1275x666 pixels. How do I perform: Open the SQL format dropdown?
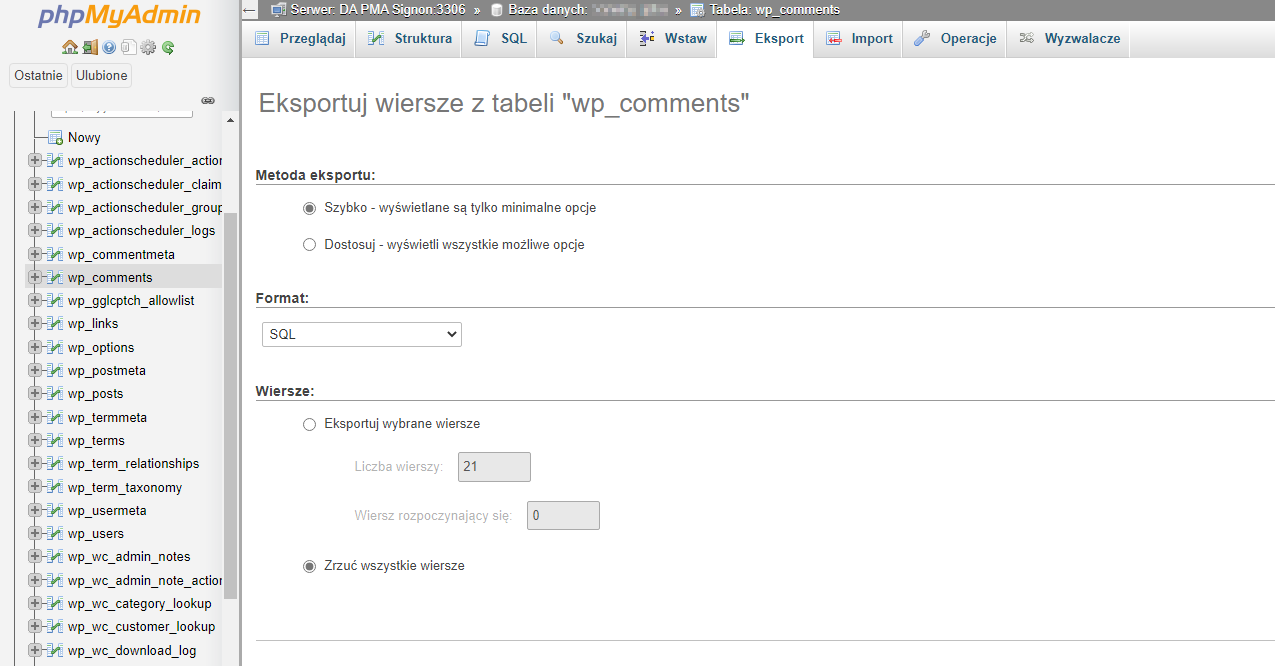pyautogui.click(x=361, y=335)
